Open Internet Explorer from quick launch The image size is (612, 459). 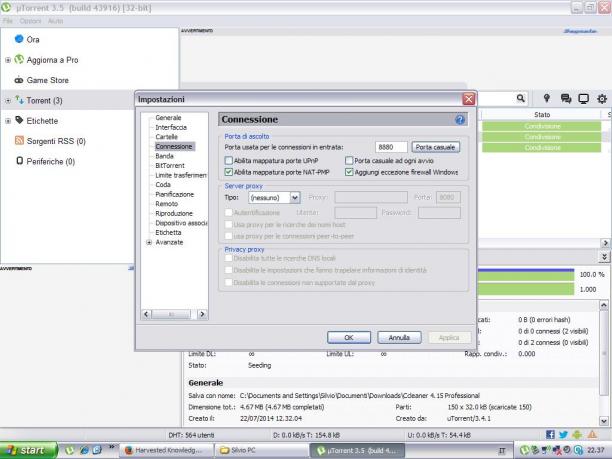(84, 450)
